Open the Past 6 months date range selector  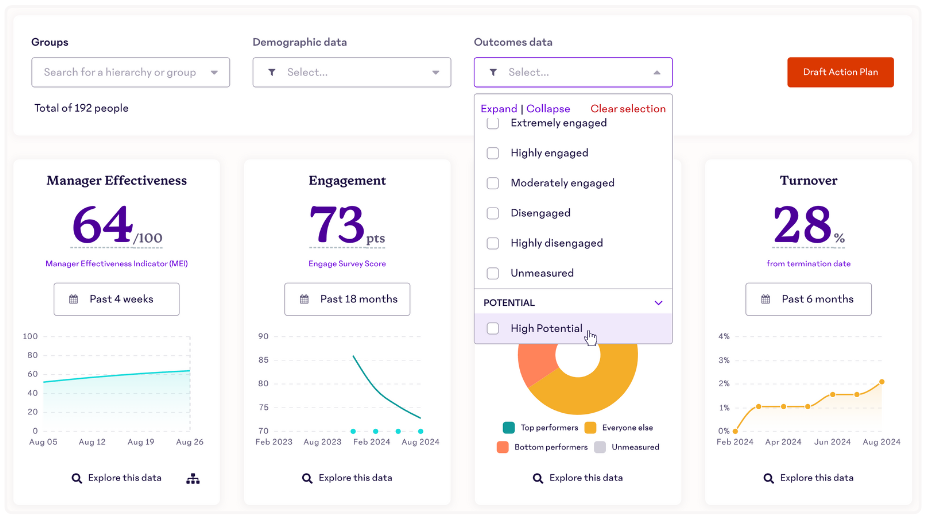point(808,299)
